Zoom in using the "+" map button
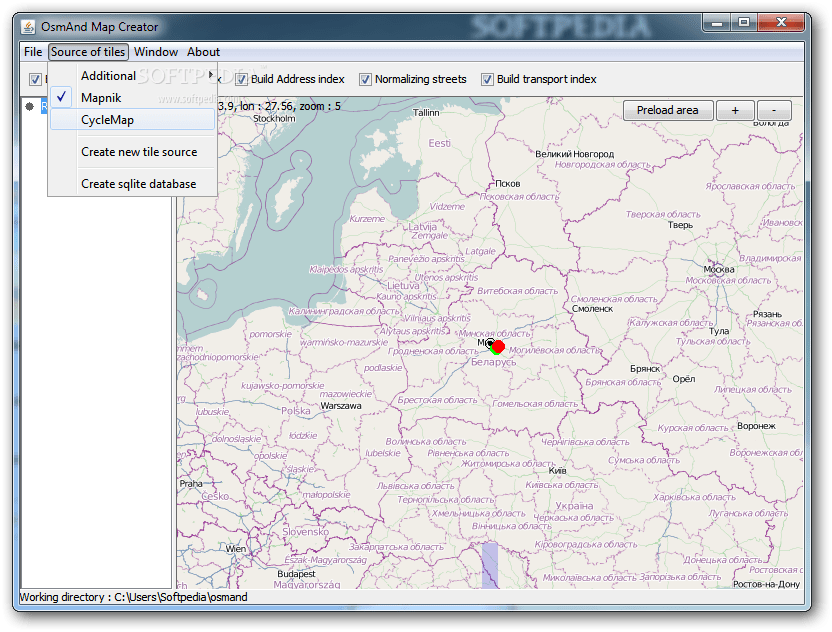This screenshot has width=832, height=632. [x=735, y=110]
